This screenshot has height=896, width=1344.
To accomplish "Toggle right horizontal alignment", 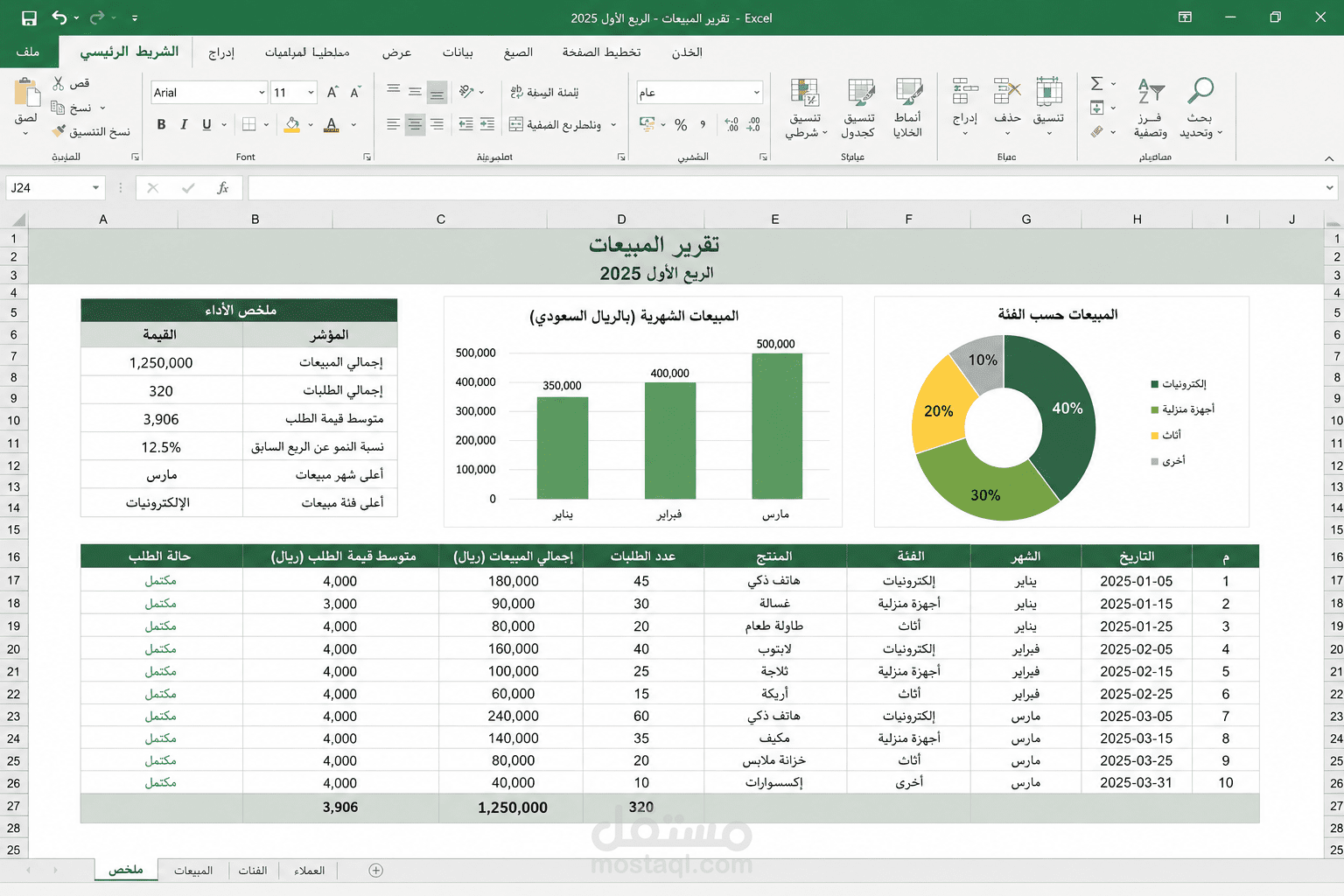I will pos(437,124).
